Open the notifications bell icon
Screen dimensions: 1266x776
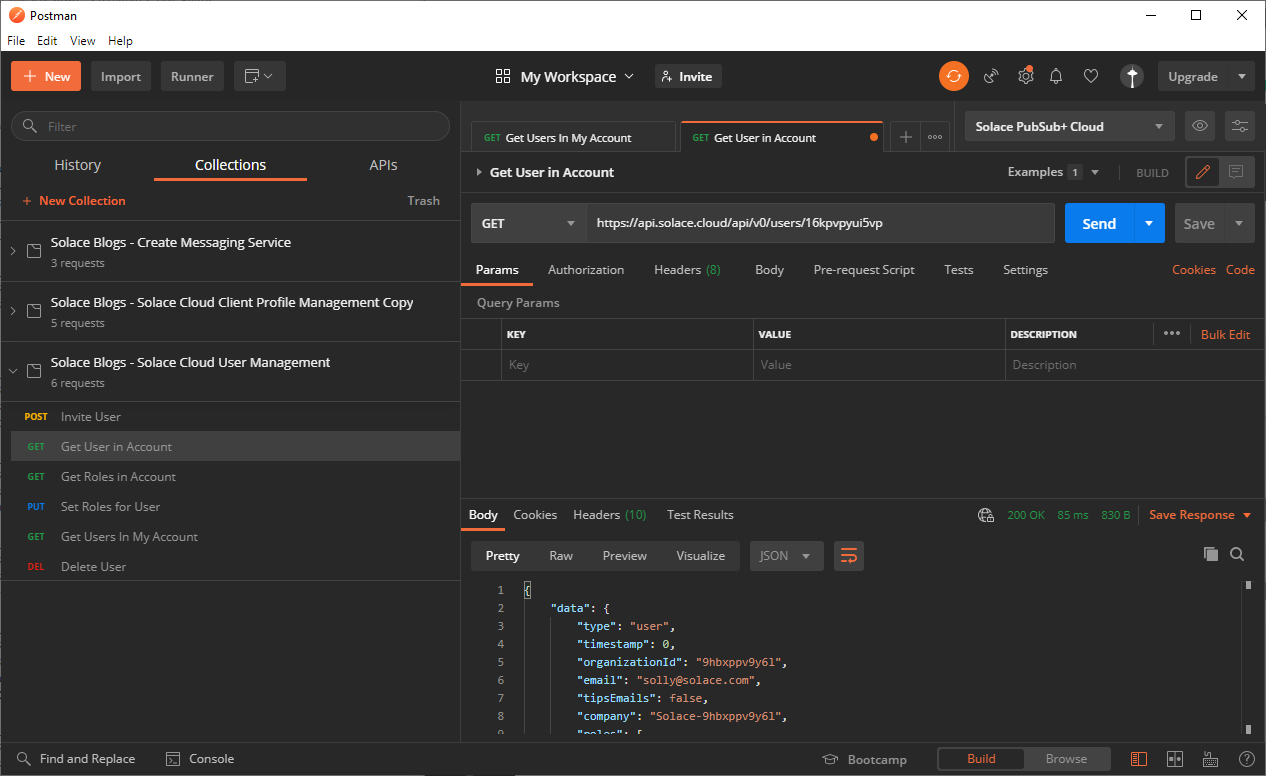coord(1056,76)
